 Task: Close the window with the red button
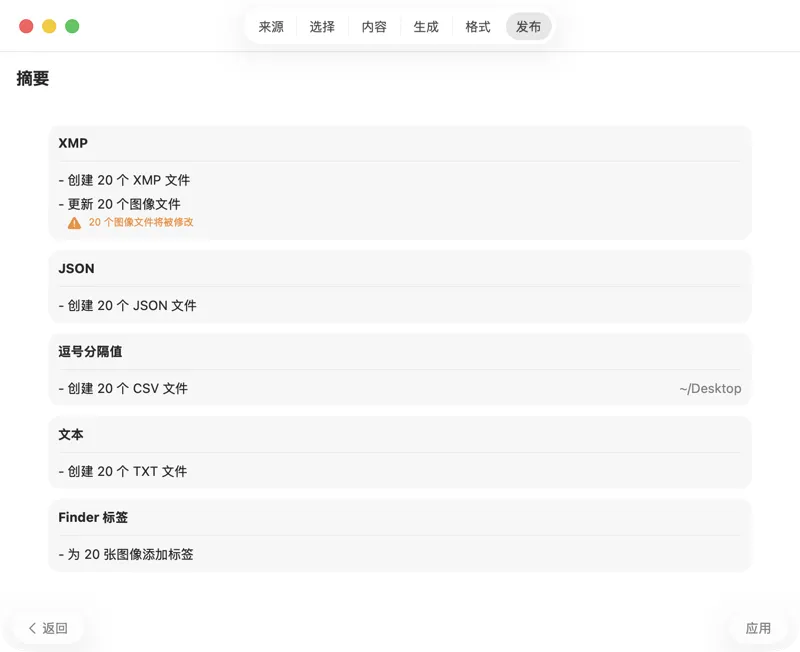point(26,26)
